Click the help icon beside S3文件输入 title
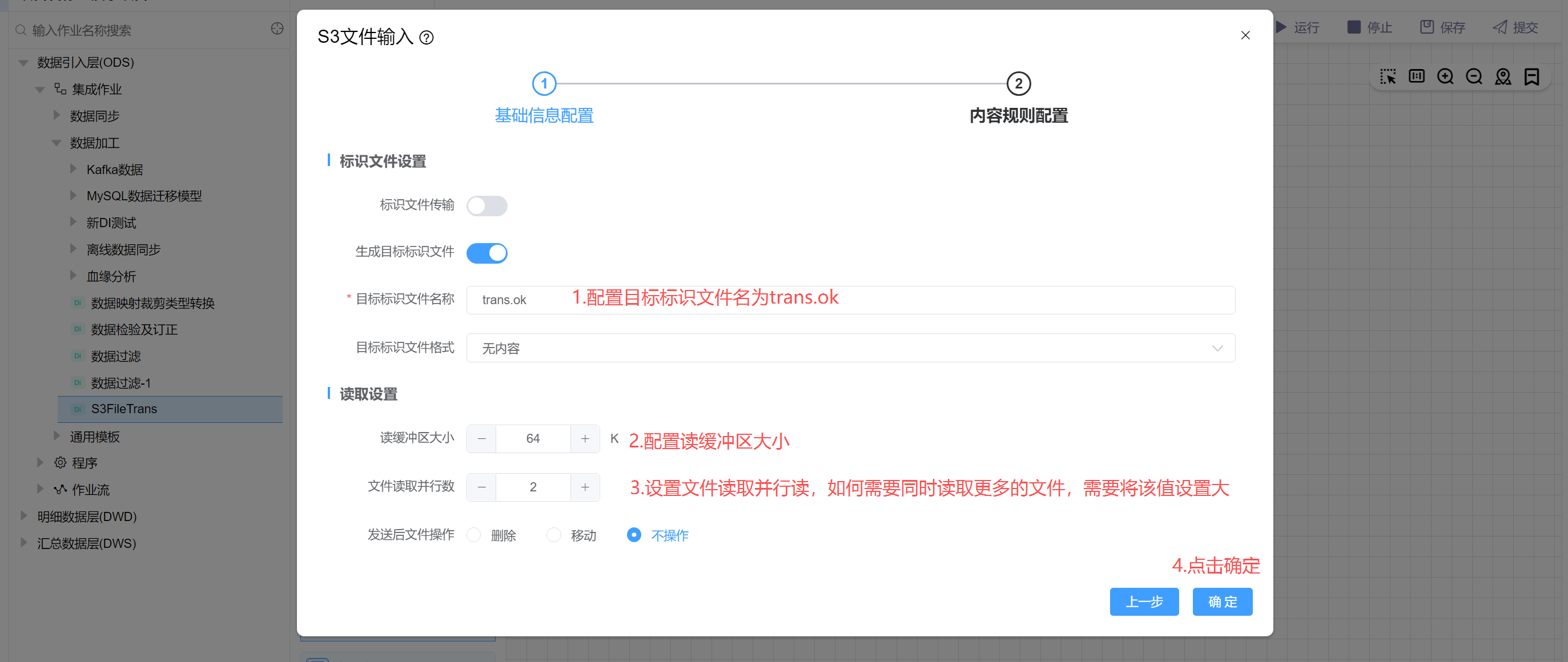 427,38
